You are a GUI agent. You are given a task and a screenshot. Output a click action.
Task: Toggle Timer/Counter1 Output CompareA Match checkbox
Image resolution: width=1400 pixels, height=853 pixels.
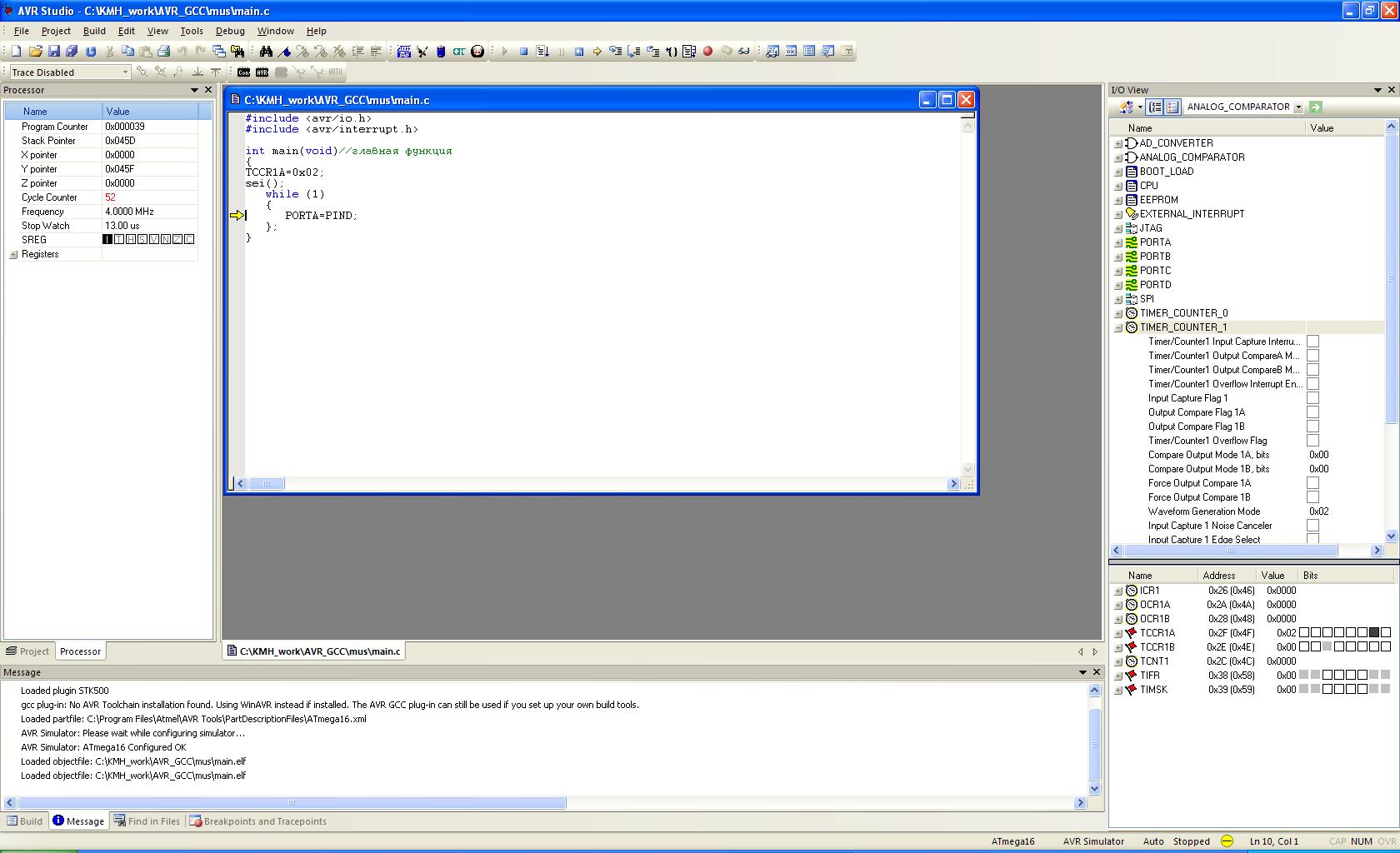pos(1312,356)
